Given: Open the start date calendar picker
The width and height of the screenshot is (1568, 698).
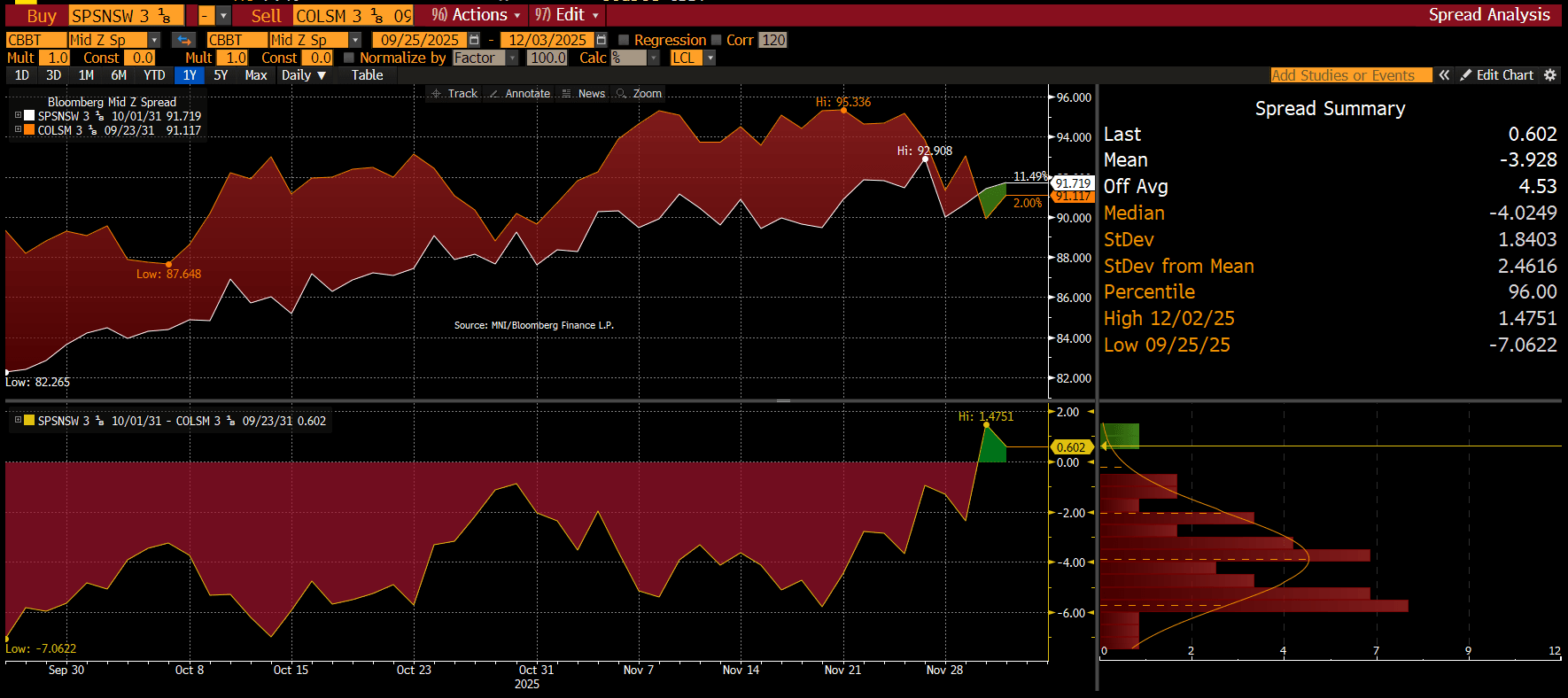Looking at the screenshot, I should point(474,40).
